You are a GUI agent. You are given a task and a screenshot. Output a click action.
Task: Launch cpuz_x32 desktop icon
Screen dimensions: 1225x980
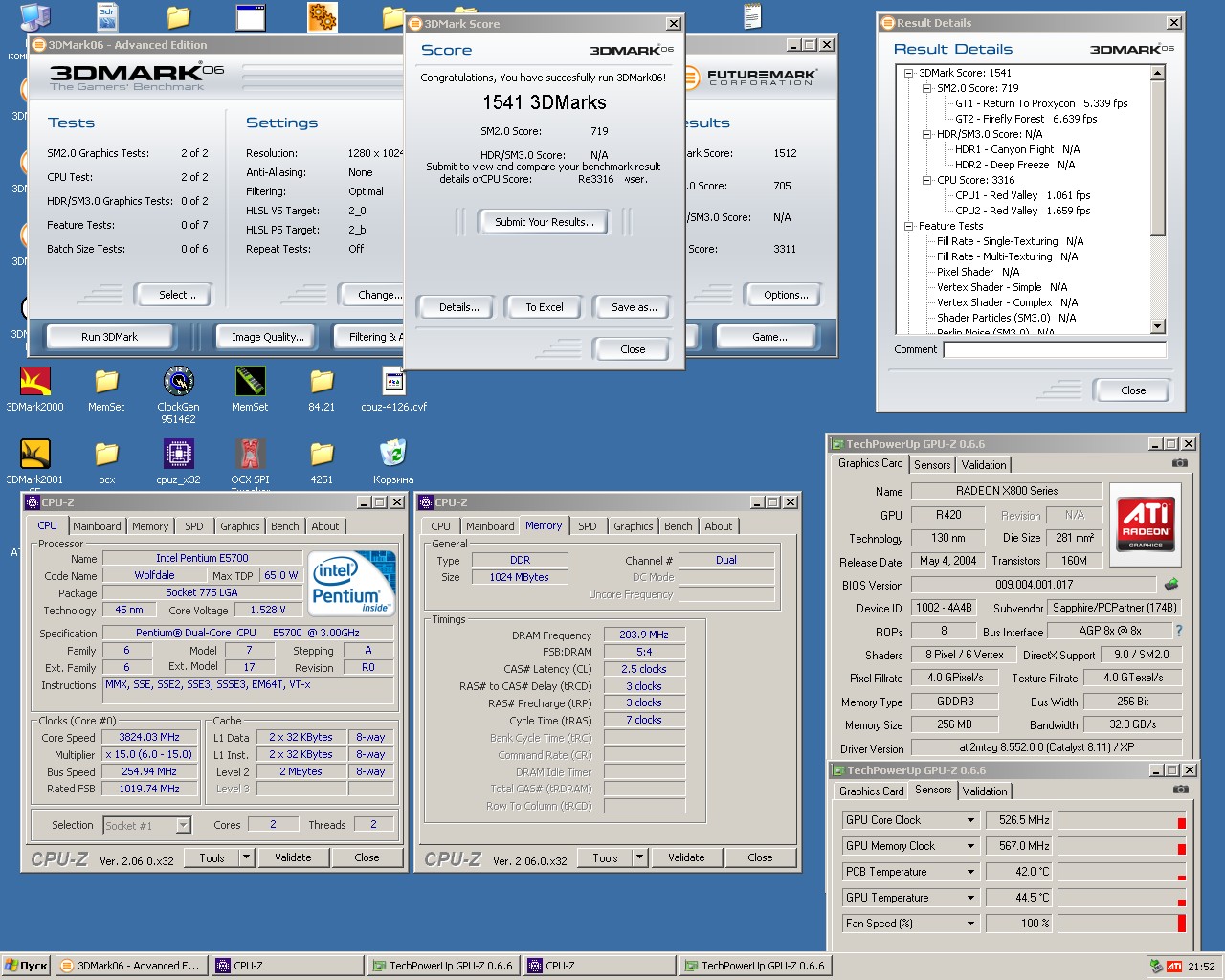point(178,454)
